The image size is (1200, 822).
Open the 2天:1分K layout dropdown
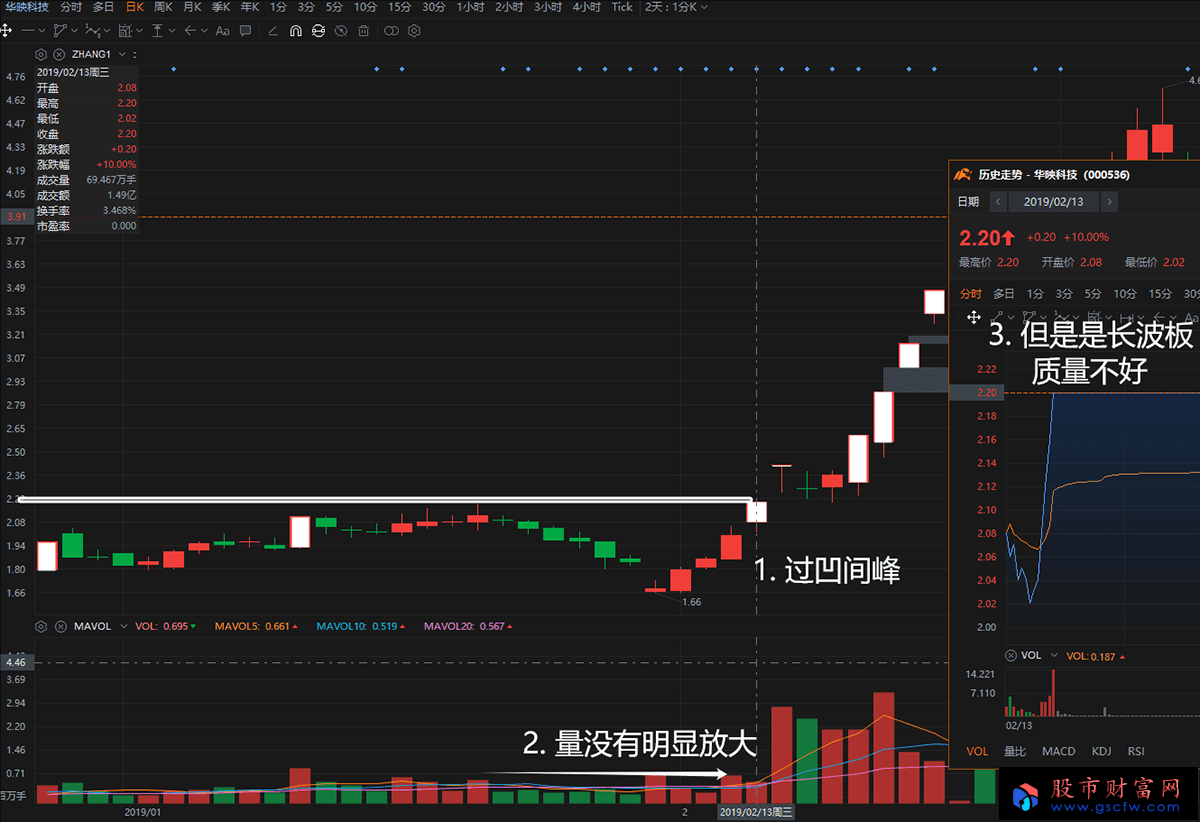tap(676, 7)
